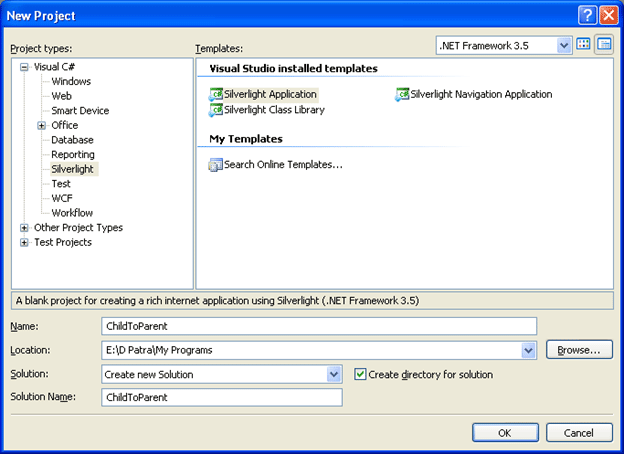Select Web project type
The width and height of the screenshot is (624, 454).
62,96
